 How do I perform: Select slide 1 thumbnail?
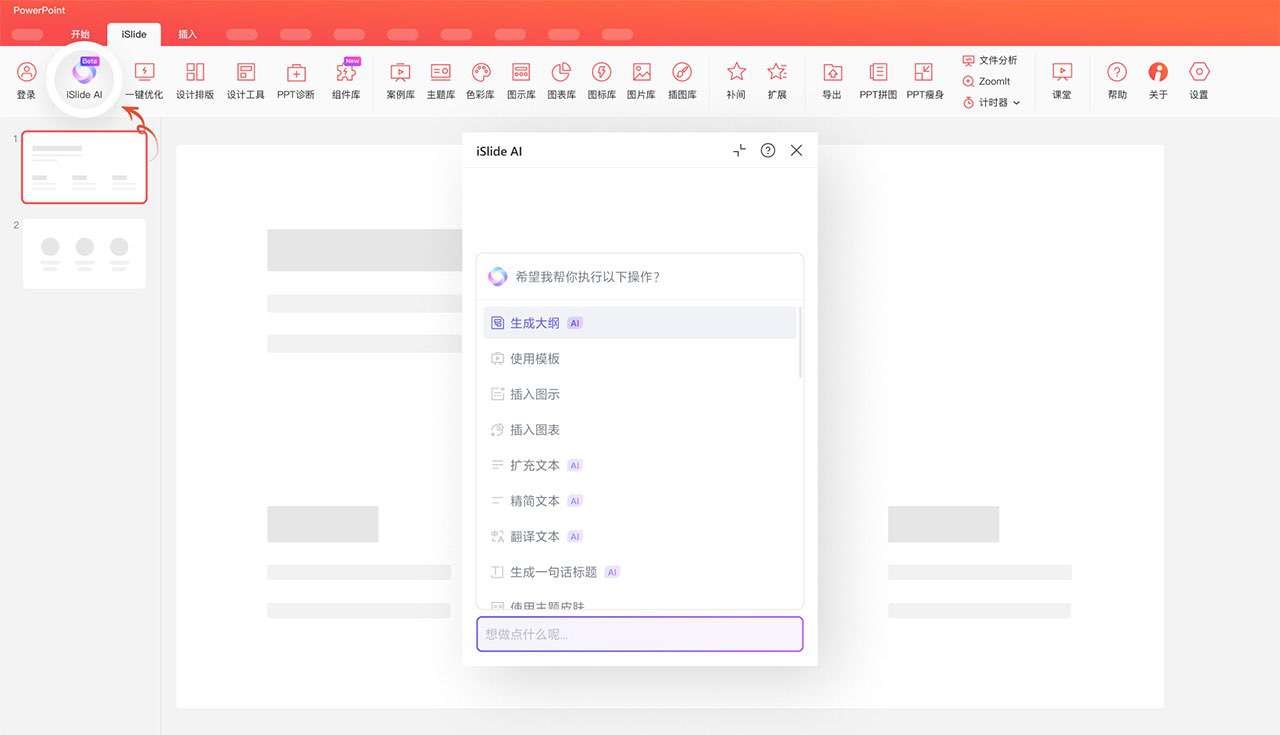[84, 167]
